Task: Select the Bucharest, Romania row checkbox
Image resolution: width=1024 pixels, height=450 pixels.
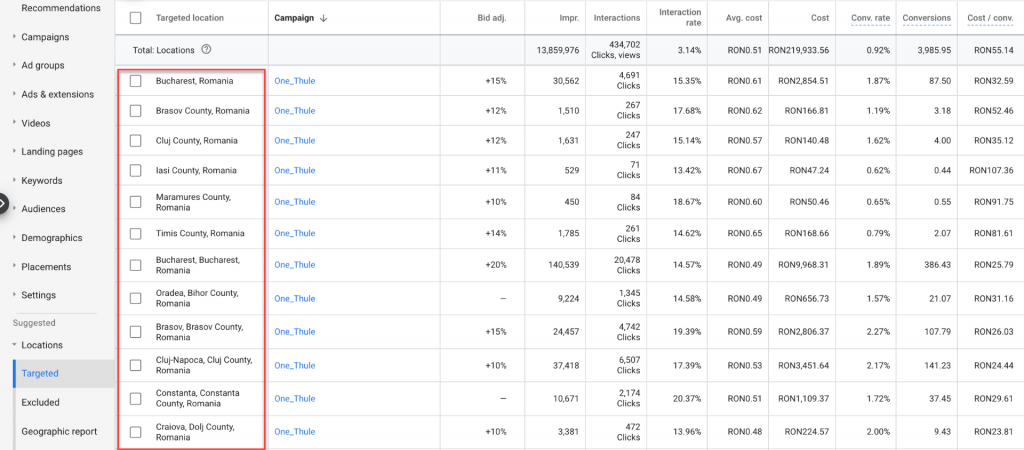Action: click(x=136, y=81)
